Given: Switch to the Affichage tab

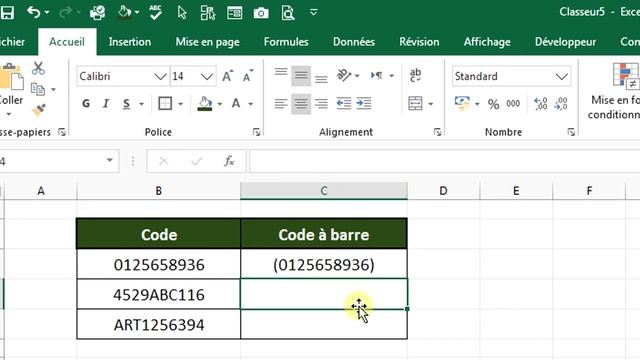Looking at the screenshot, I should (x=487, y=42).
